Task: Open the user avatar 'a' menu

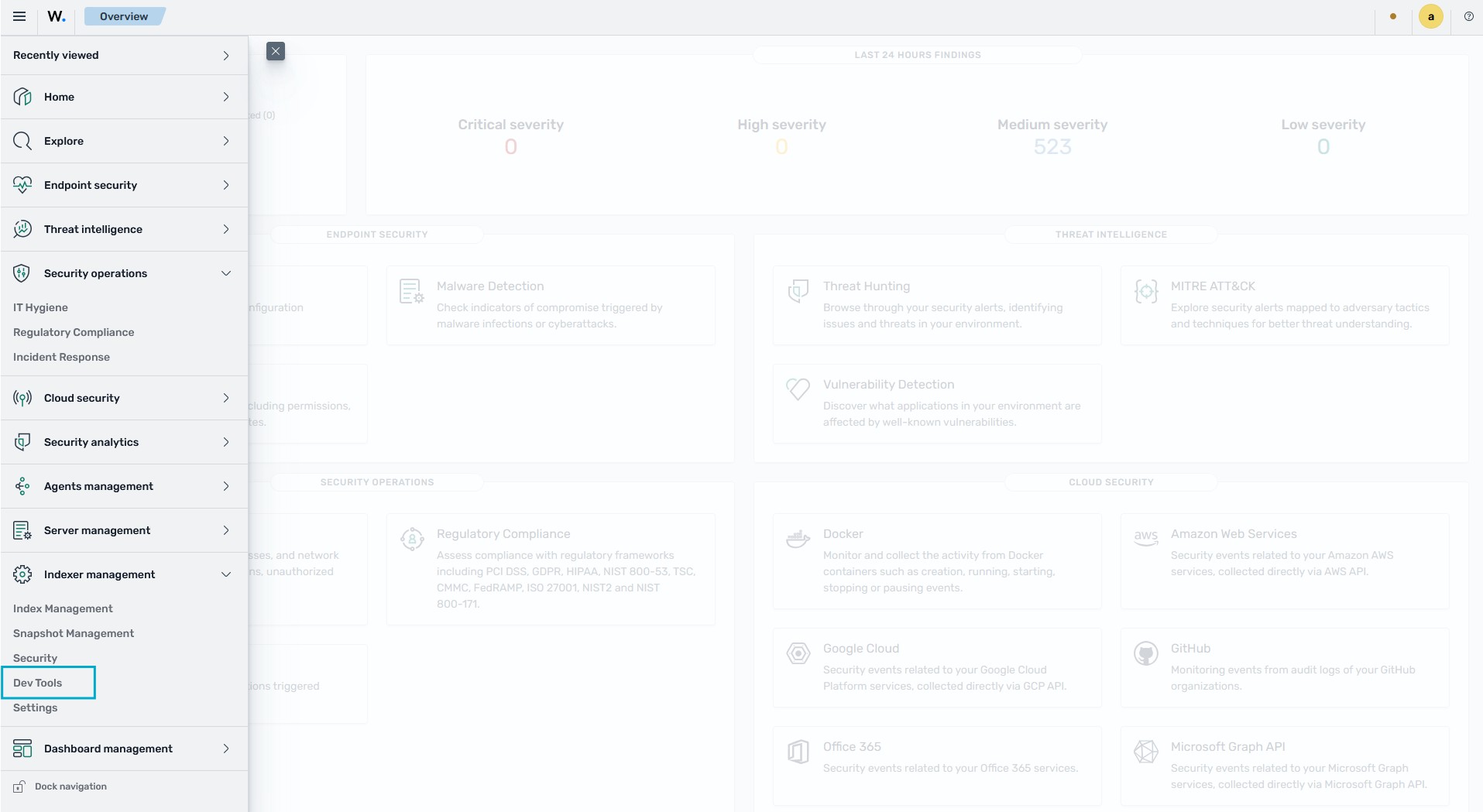Action: pyautogui.click(x=1430, y=16)
